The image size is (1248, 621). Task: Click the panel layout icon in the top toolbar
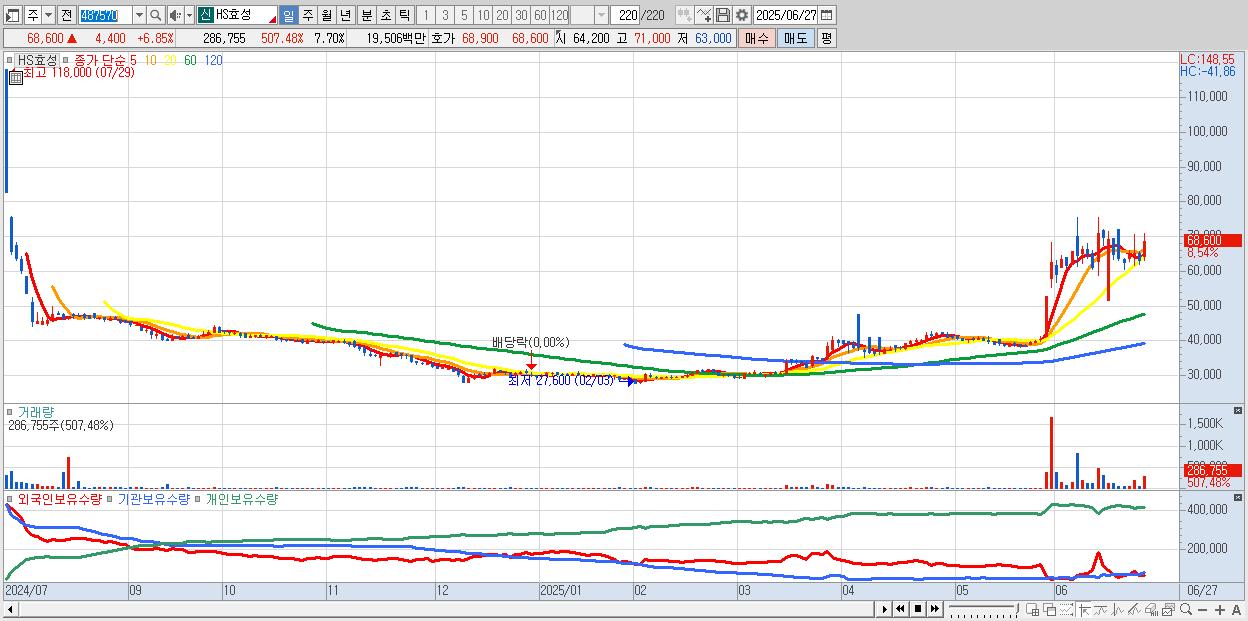(13, 15)
